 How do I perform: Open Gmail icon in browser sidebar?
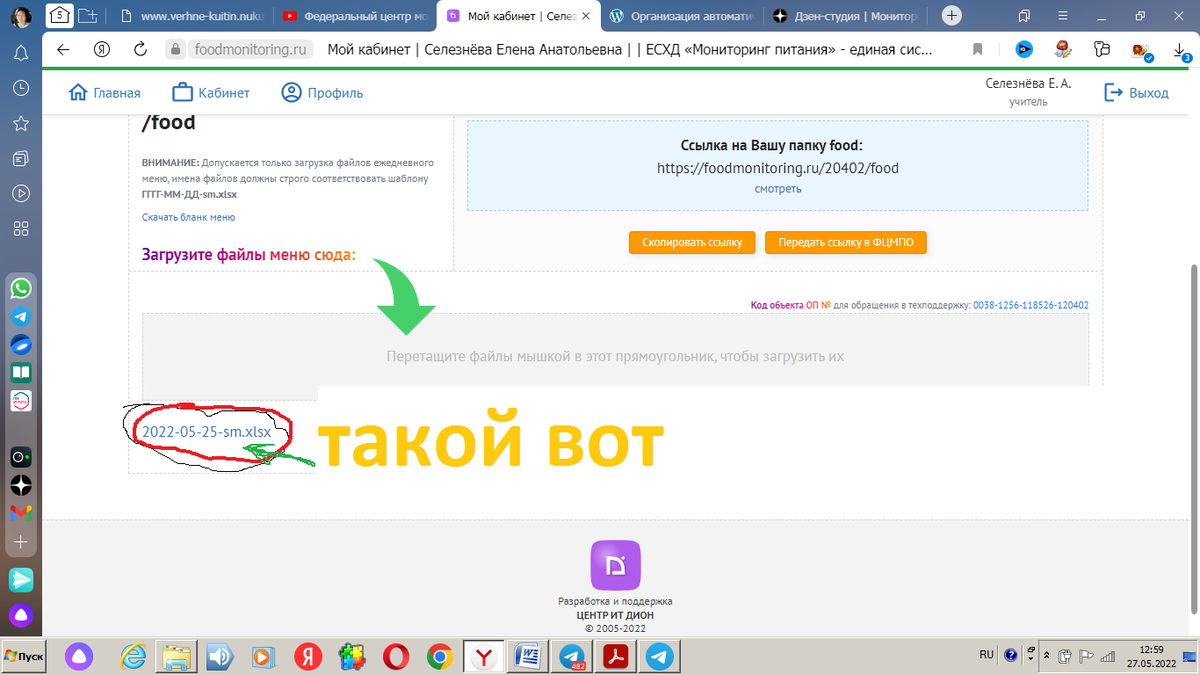click(x=20, y=513)
